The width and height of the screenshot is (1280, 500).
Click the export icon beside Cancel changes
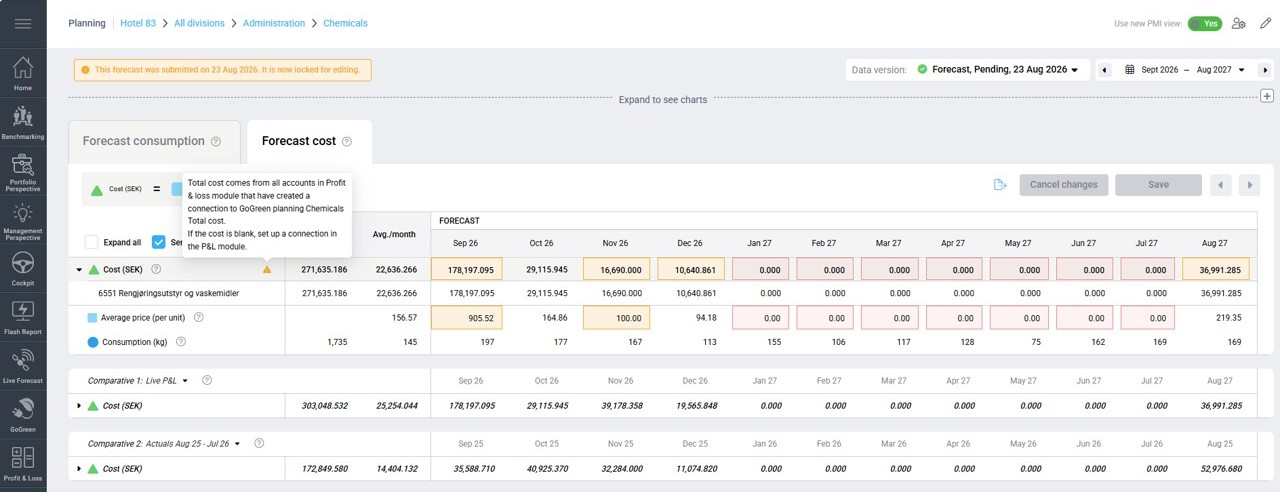pos(999,185)
